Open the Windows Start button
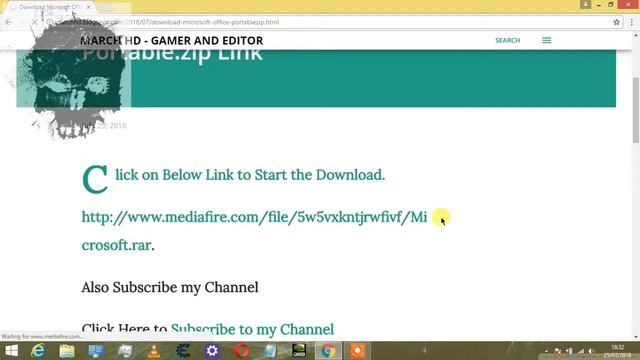 point(11,351)
